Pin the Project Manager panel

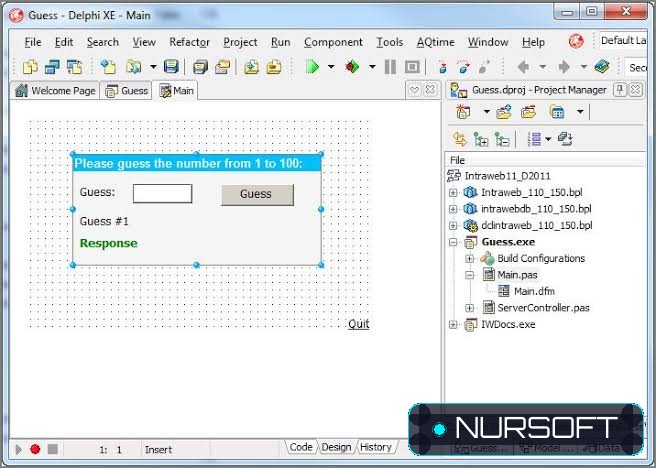click(x=620, y=89)
